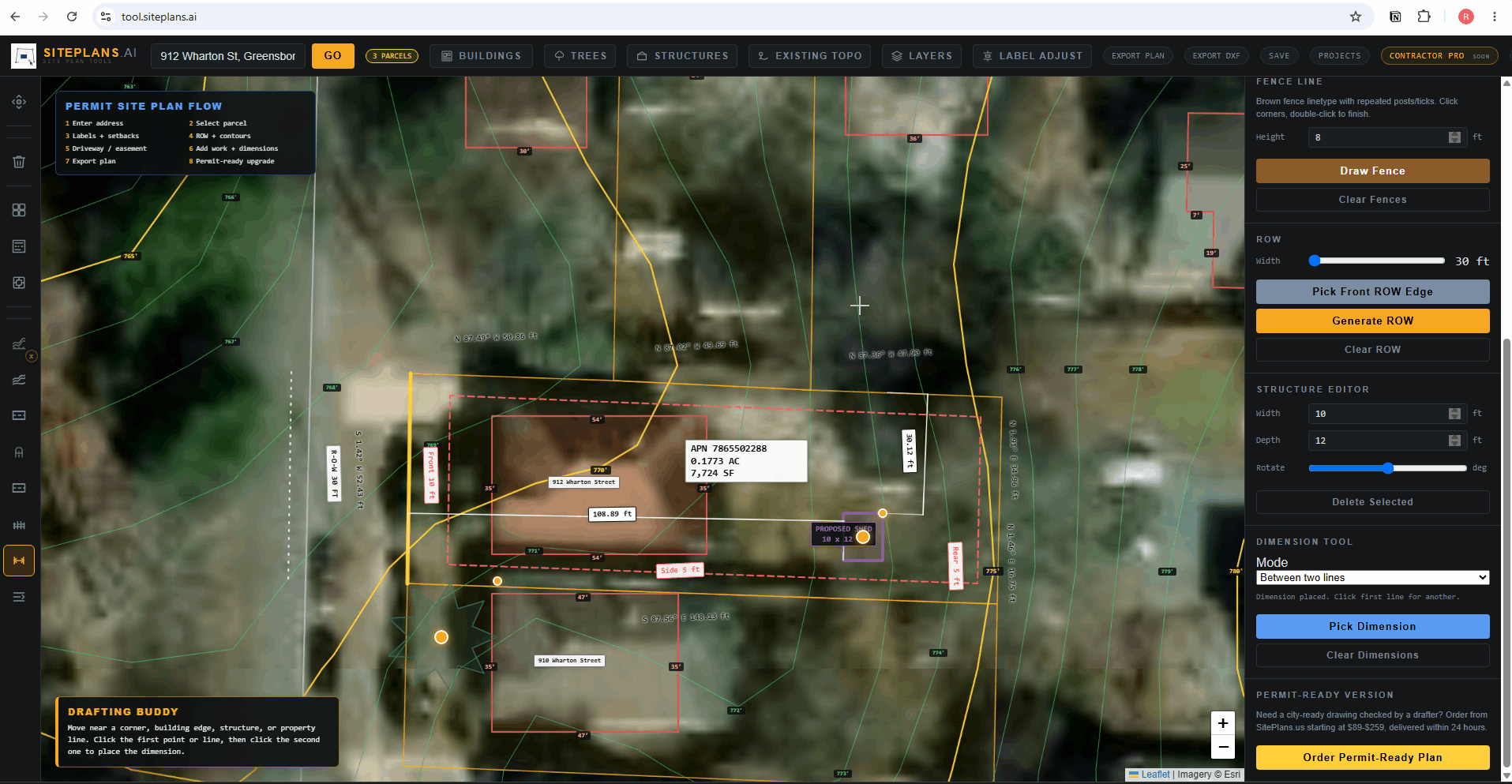Open the Layers menu
Image resolution: width=1512 pixels, height=784 pixels.
[x=921, y=56]
